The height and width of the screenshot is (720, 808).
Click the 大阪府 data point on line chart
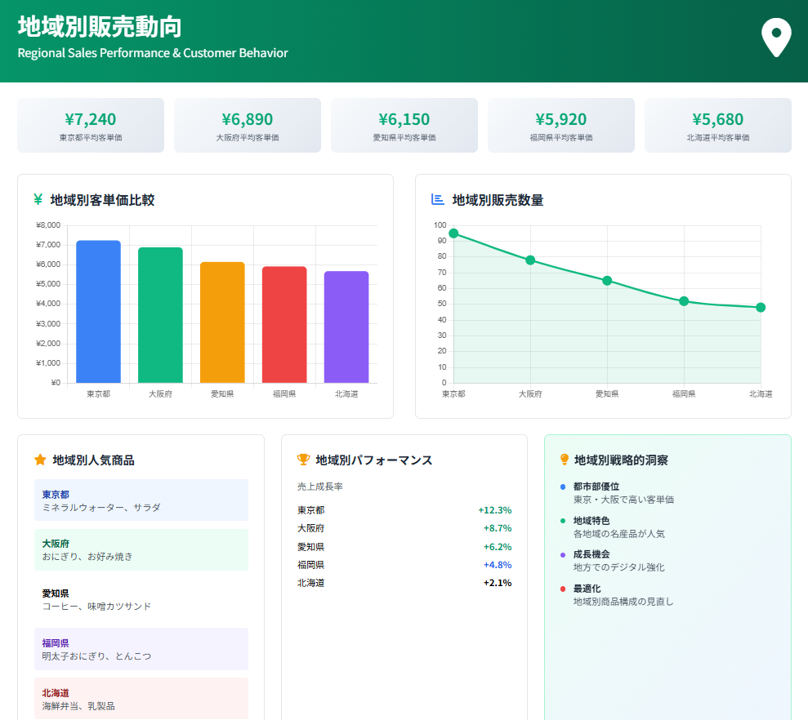tap(530, 260)
